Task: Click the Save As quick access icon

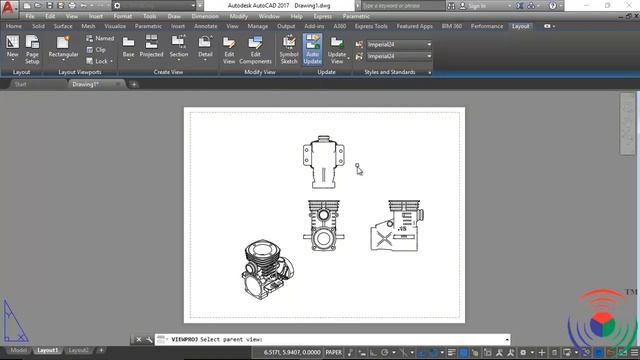Action: pos(60,6)
